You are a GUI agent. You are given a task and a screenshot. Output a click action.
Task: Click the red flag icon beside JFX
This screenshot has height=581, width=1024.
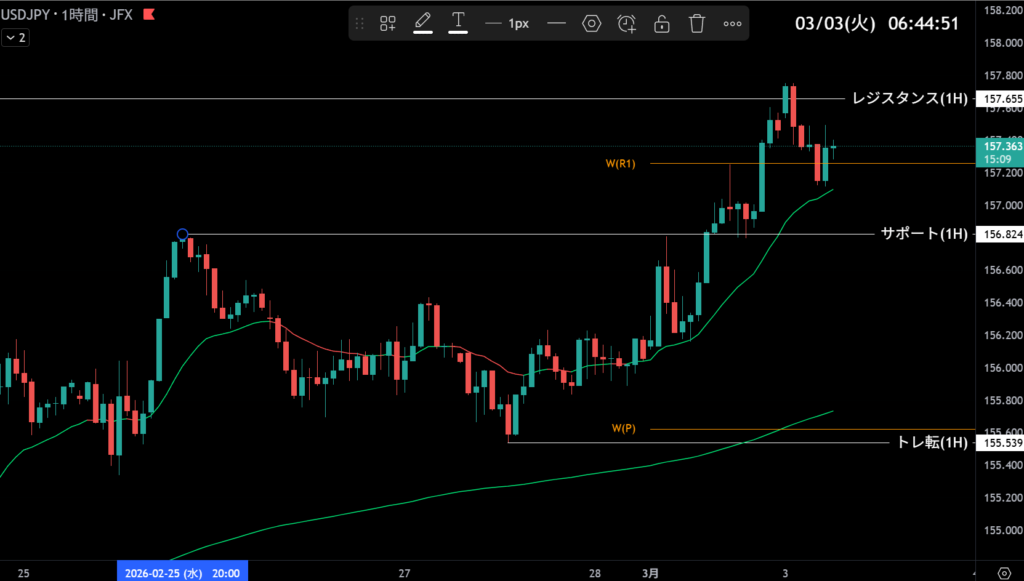pos(149,16)
